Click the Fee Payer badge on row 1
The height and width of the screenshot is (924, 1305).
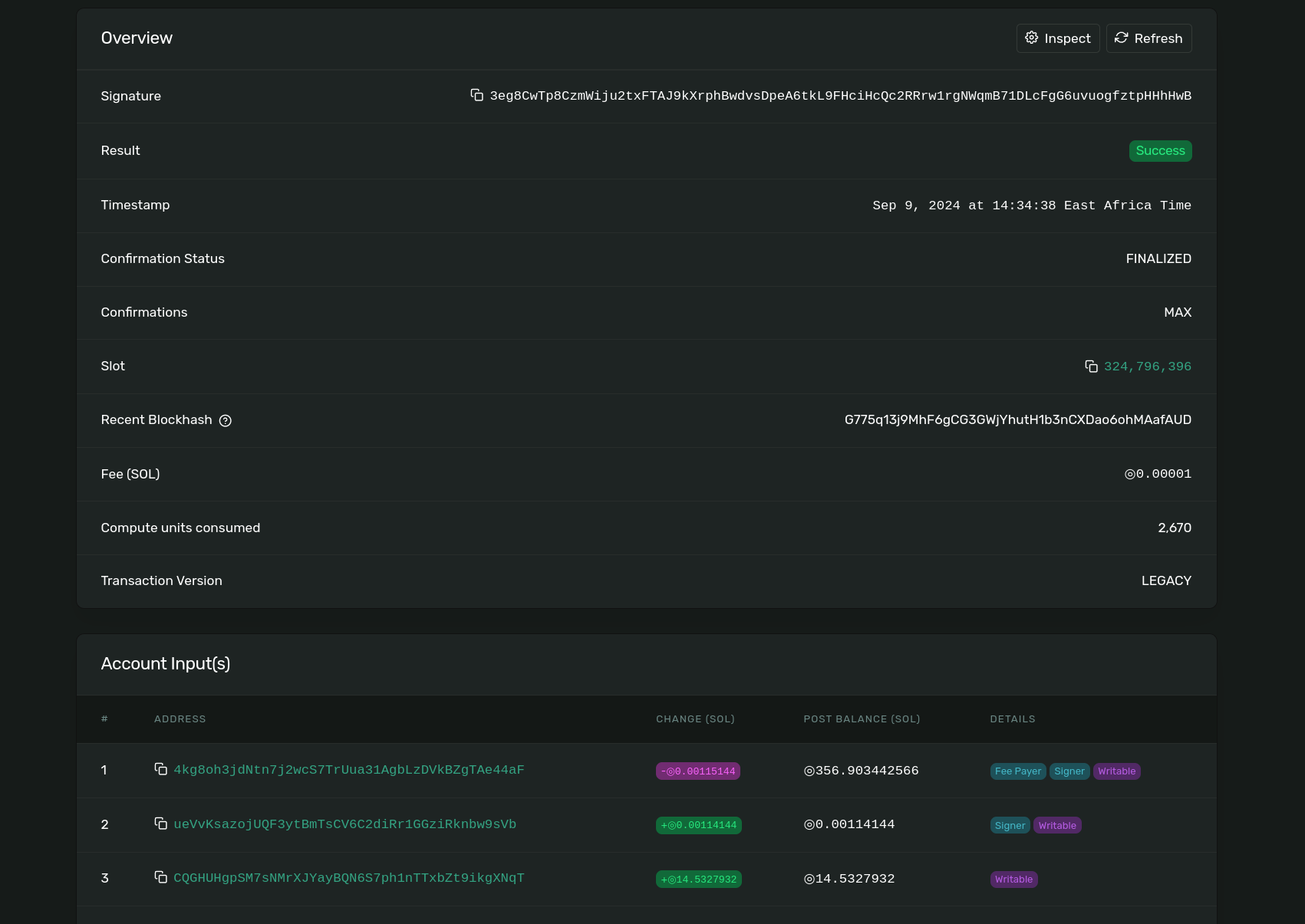coord(1017,771)
